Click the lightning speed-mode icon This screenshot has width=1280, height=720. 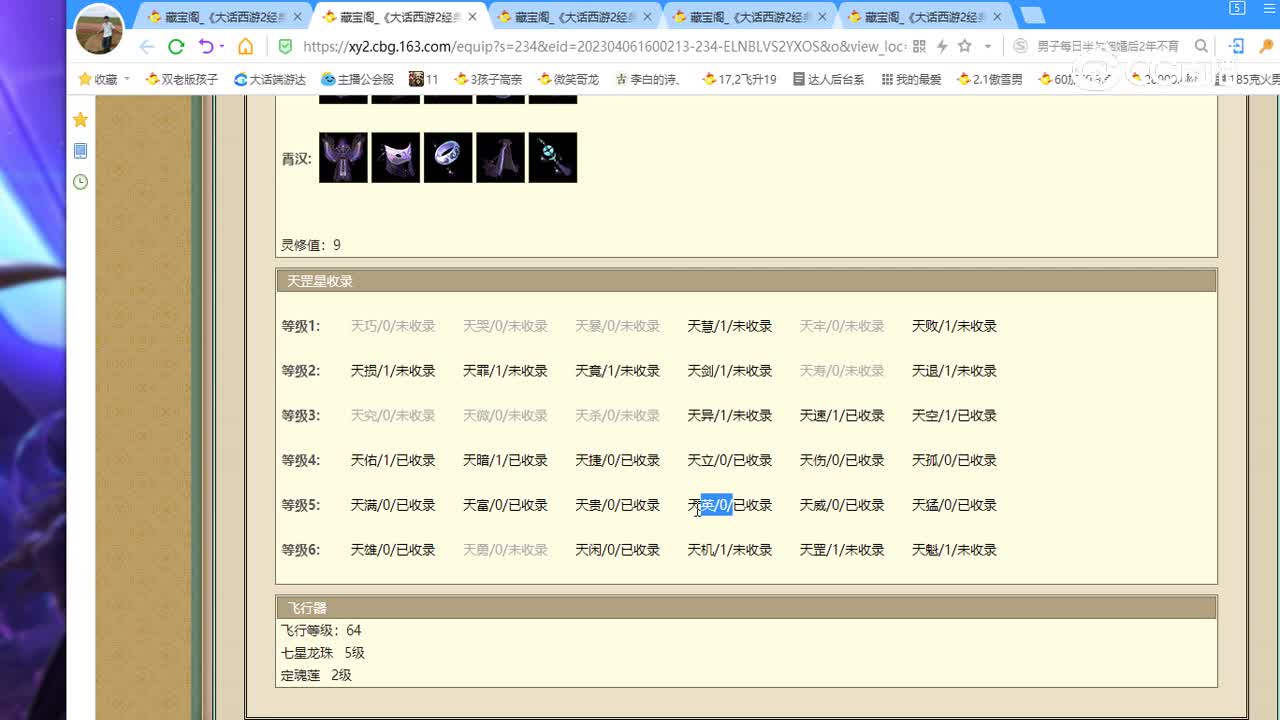click(x=942, y=47)
